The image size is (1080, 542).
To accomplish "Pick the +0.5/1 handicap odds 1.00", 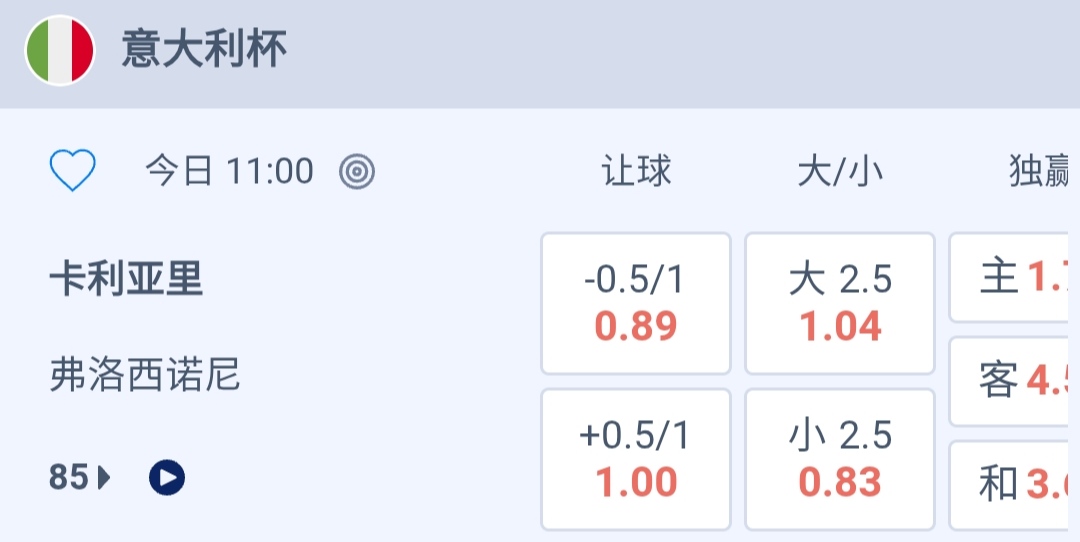I will [636, 459].
